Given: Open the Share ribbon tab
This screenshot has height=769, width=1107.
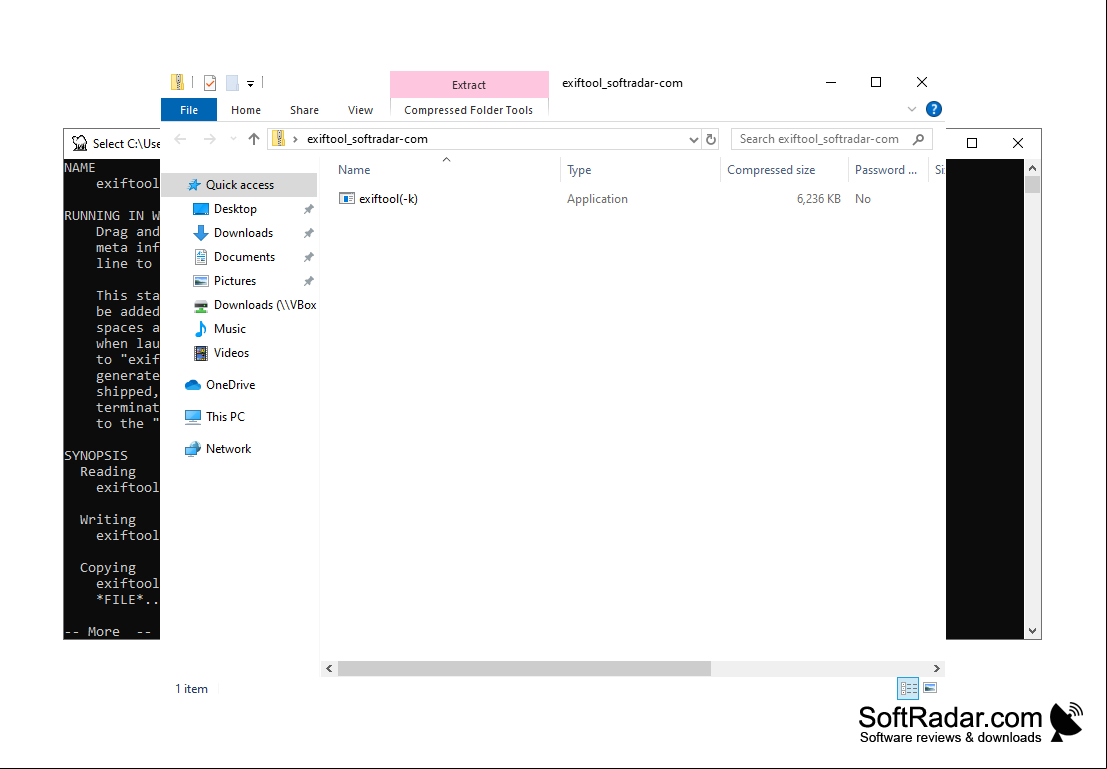Looking at the screenshot, I should 304,110.
